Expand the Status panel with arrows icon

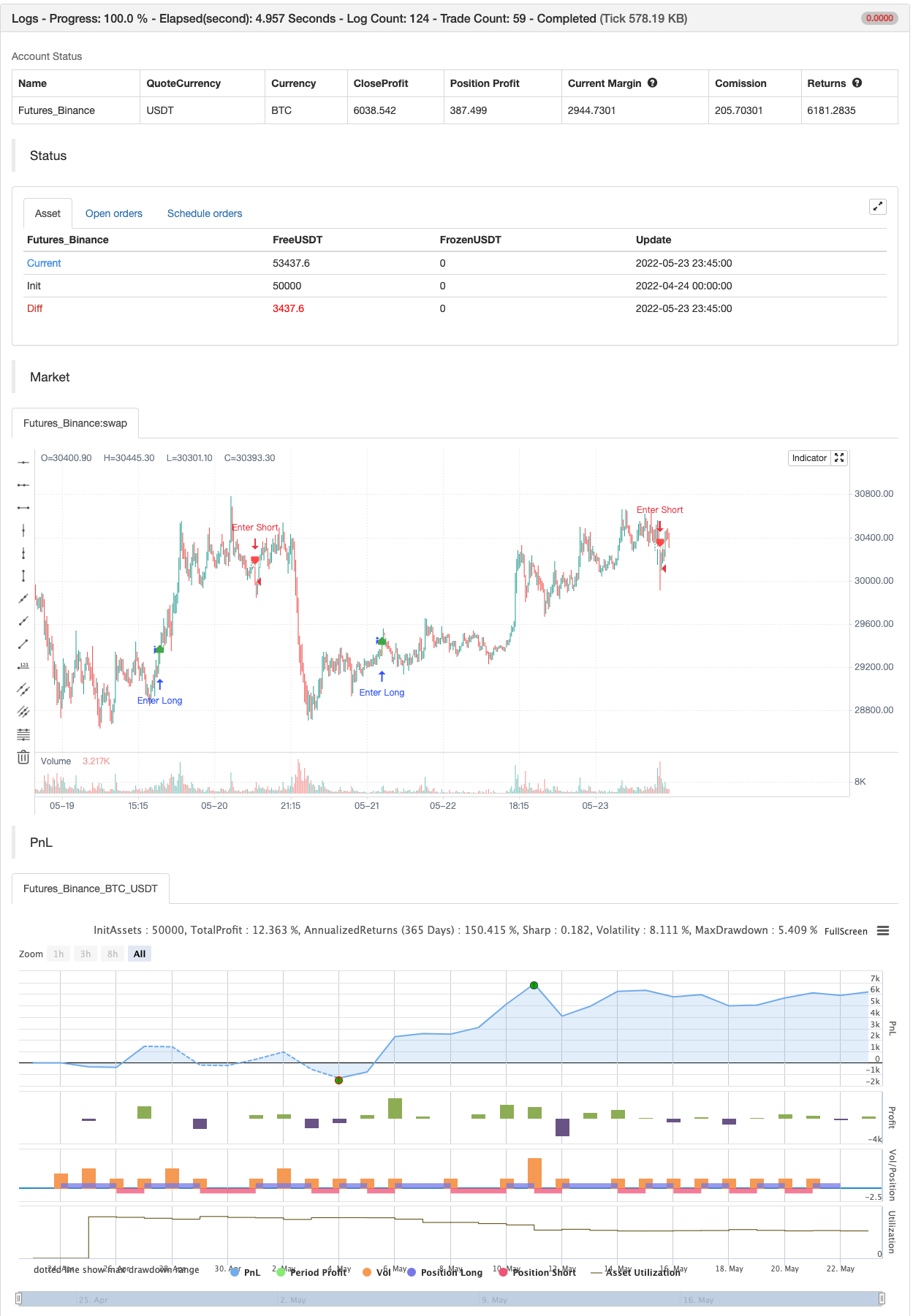click(x=878, y=207)
